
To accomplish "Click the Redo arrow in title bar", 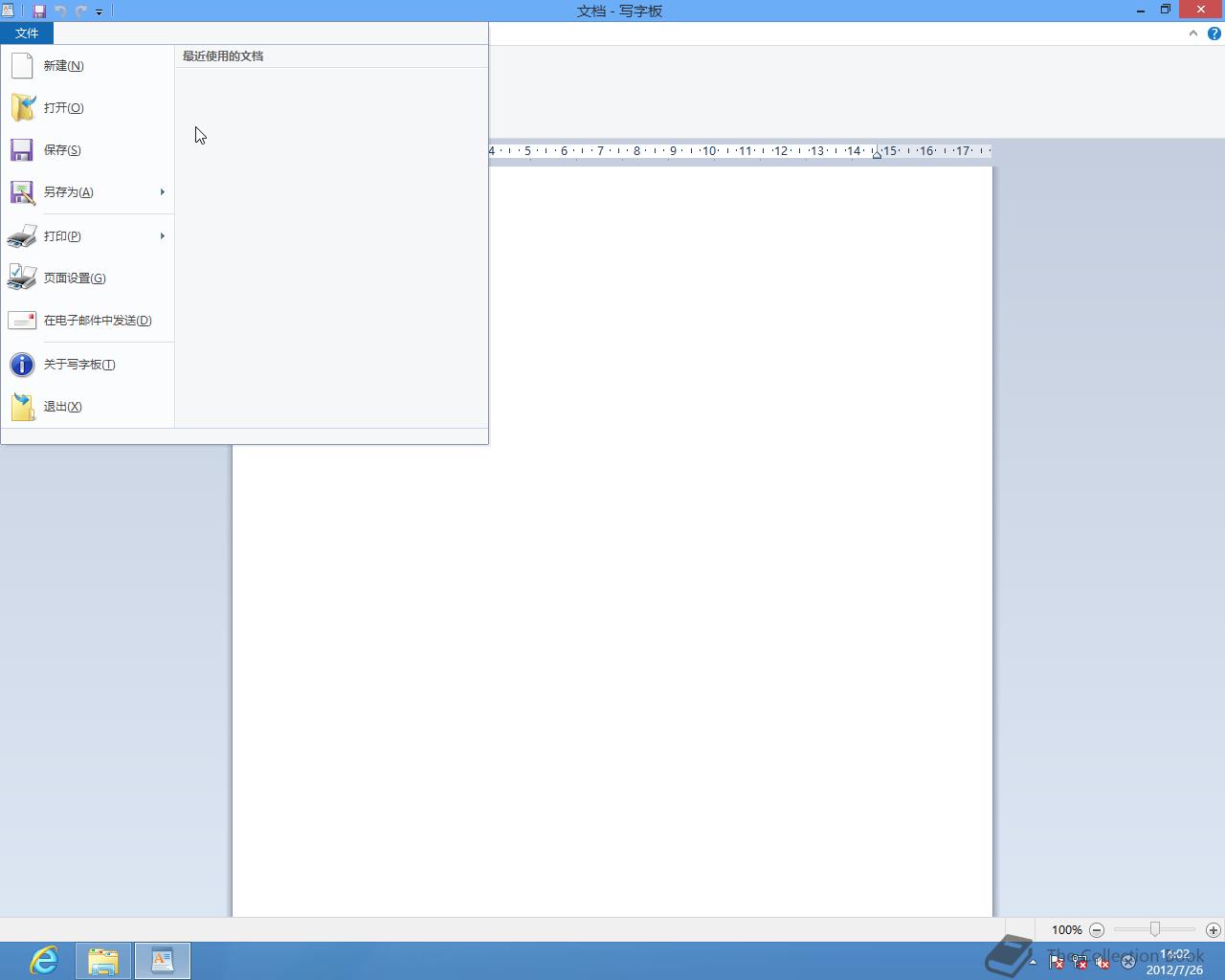I will (x=80, y=11).
